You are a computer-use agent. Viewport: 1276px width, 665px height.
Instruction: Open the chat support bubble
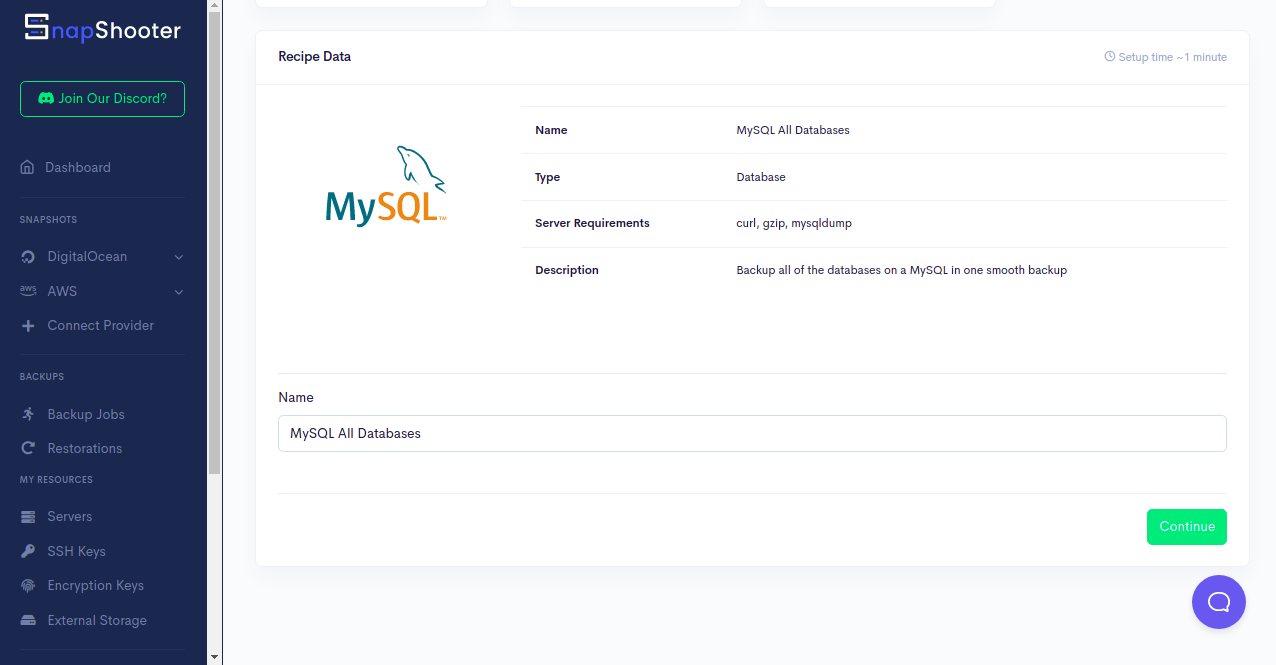[1219, 602]
